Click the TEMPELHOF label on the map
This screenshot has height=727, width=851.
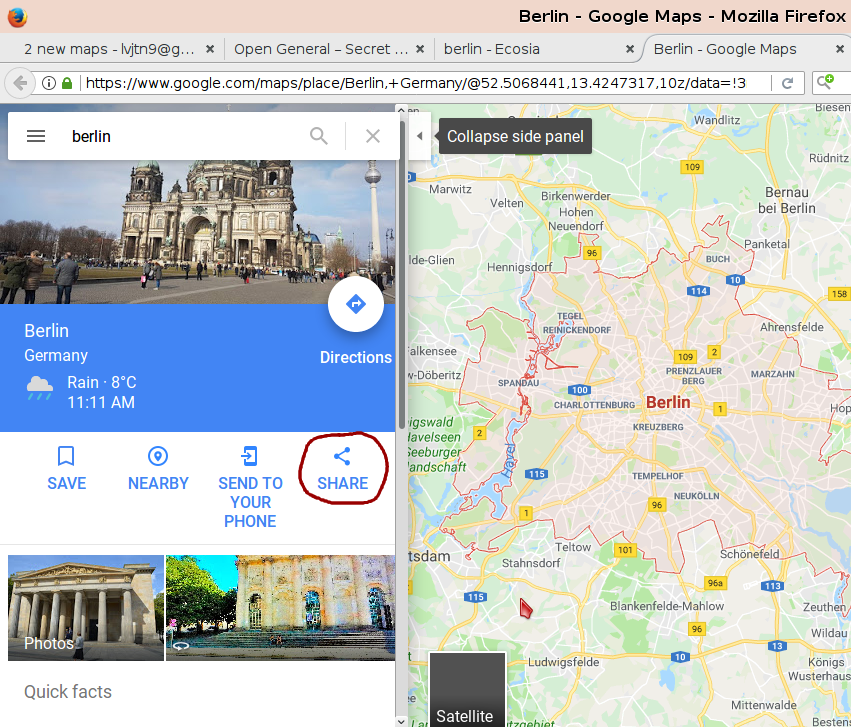coord(658,476)
